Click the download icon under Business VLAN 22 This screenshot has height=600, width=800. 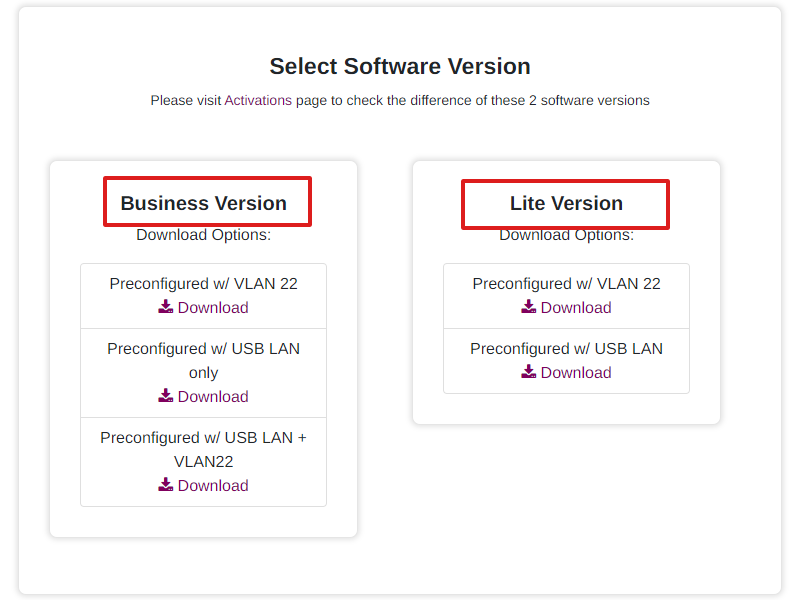click(x=166, y=307)
